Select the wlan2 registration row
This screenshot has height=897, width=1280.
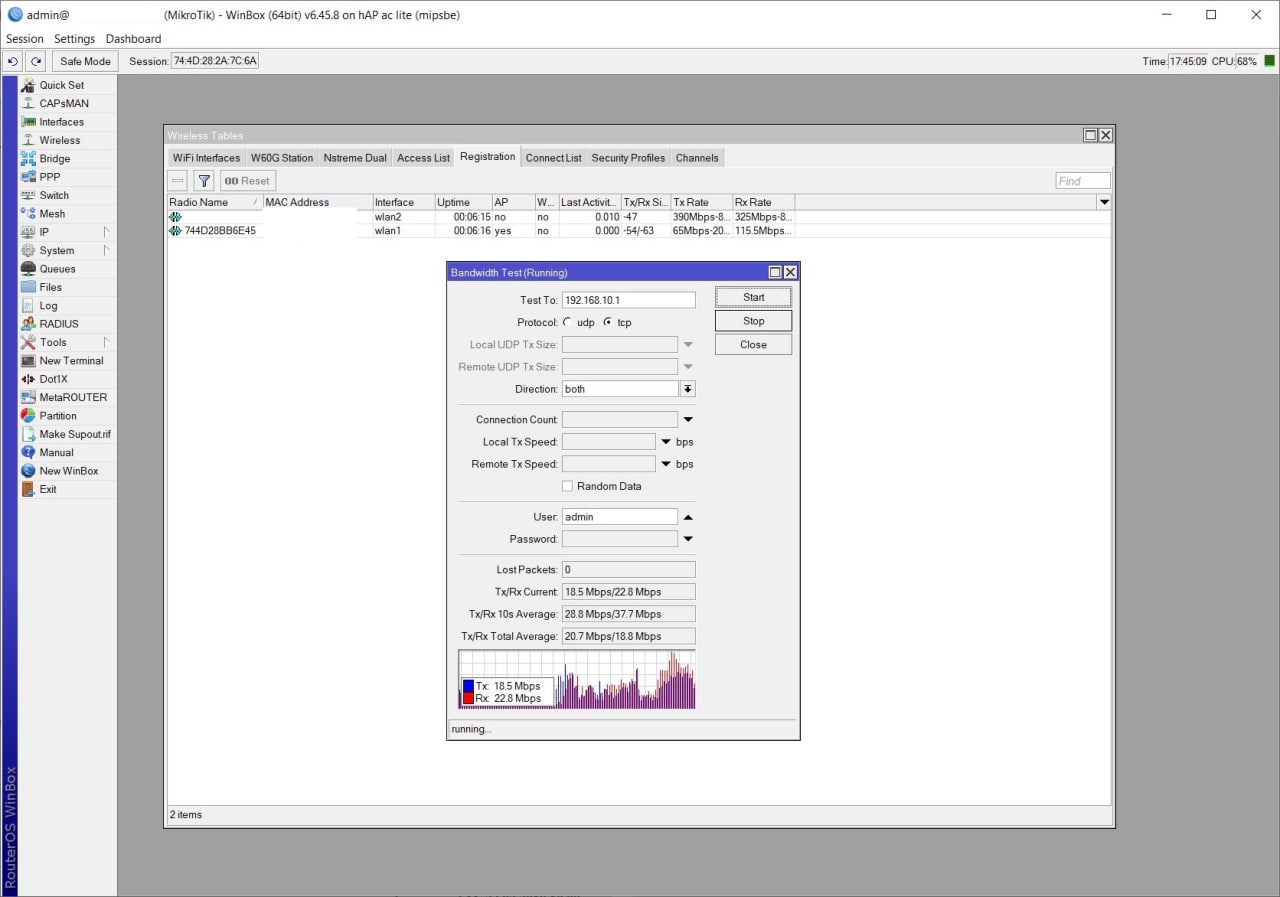click(x=639, y=217)
